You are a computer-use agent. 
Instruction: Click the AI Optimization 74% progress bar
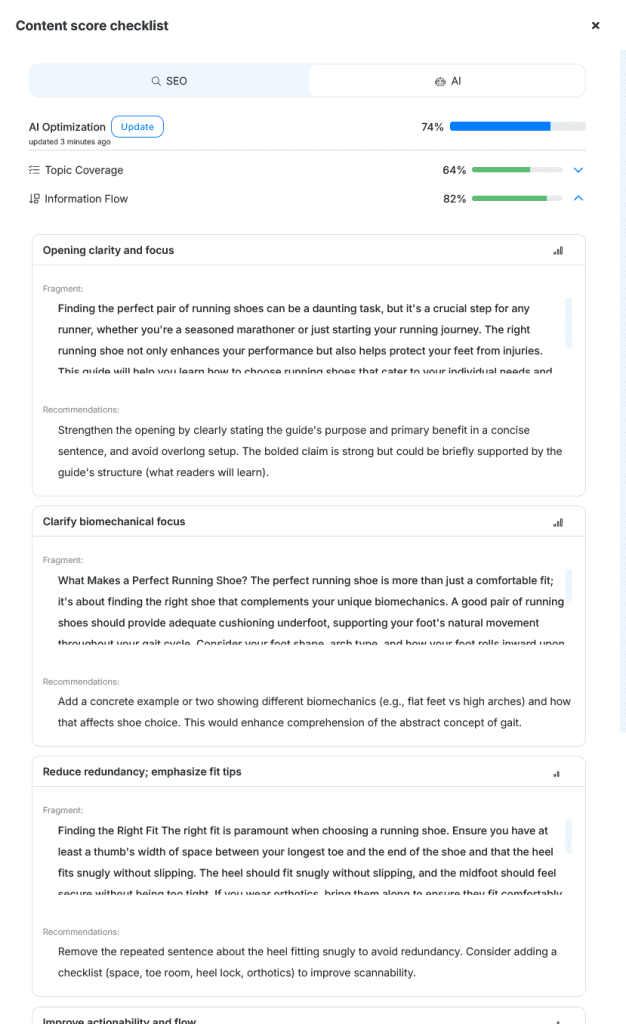coord(517,127)
